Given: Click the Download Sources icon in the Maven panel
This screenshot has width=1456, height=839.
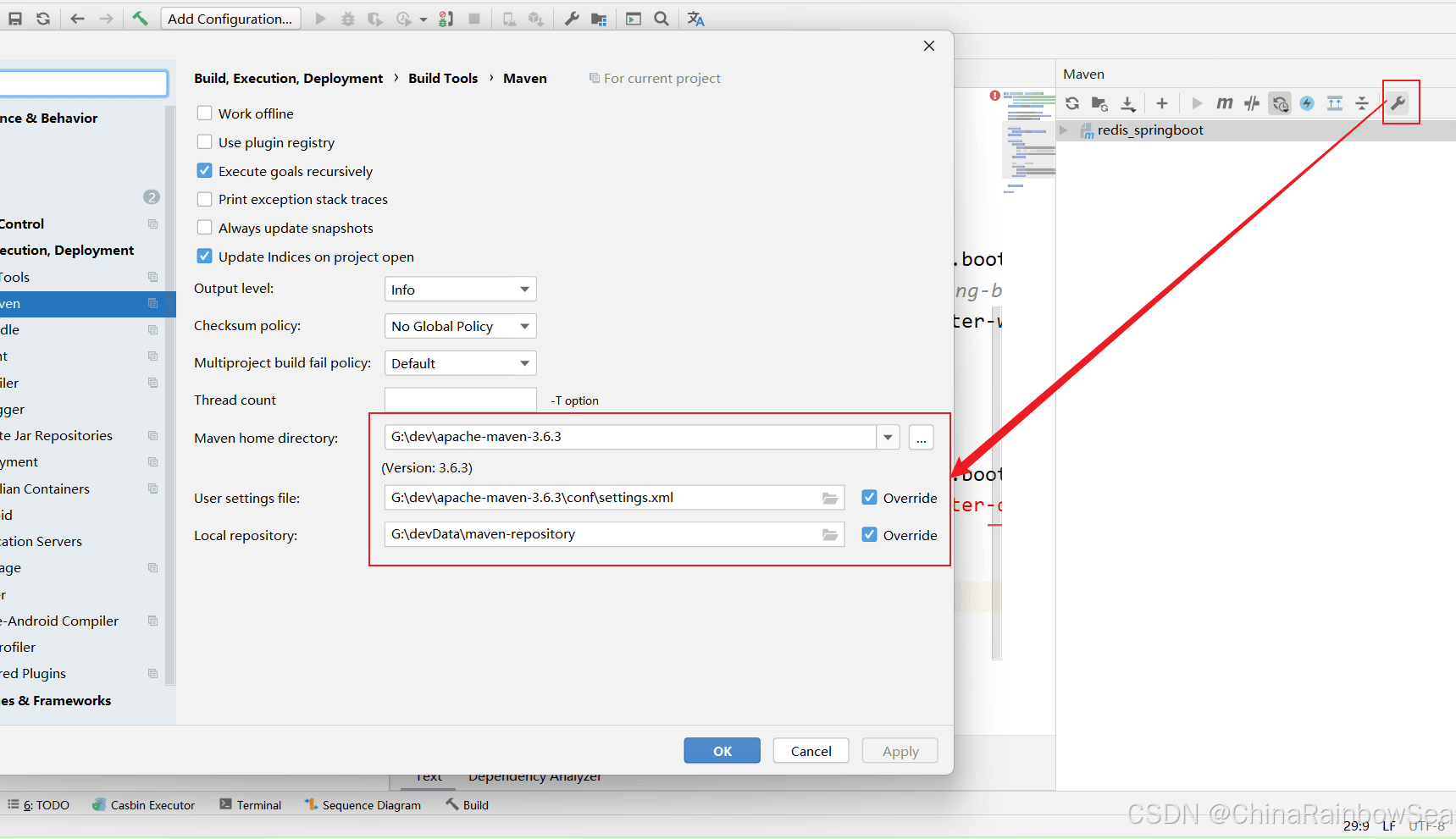Looking at the screenshot, I should [1128, 103].
